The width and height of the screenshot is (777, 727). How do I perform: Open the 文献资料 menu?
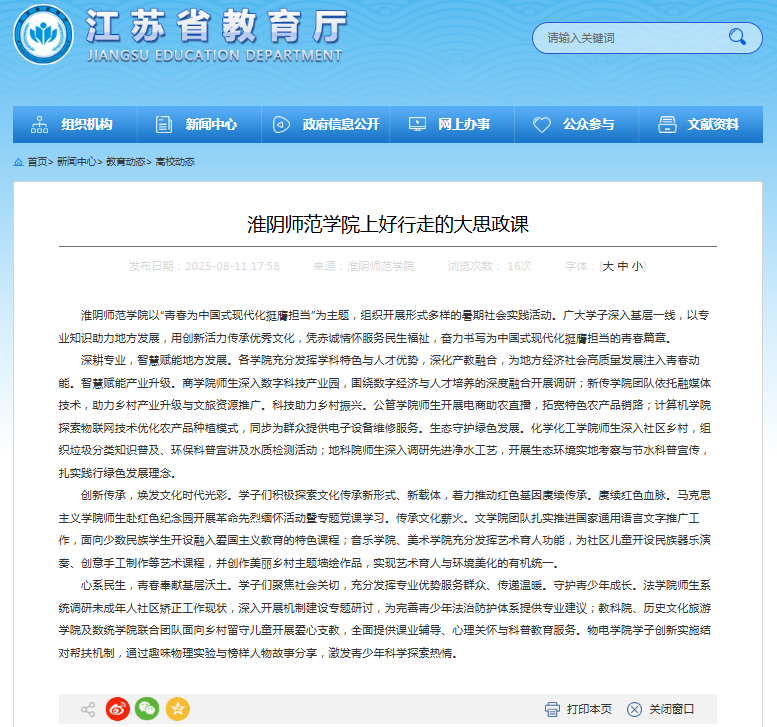[701, 124]
